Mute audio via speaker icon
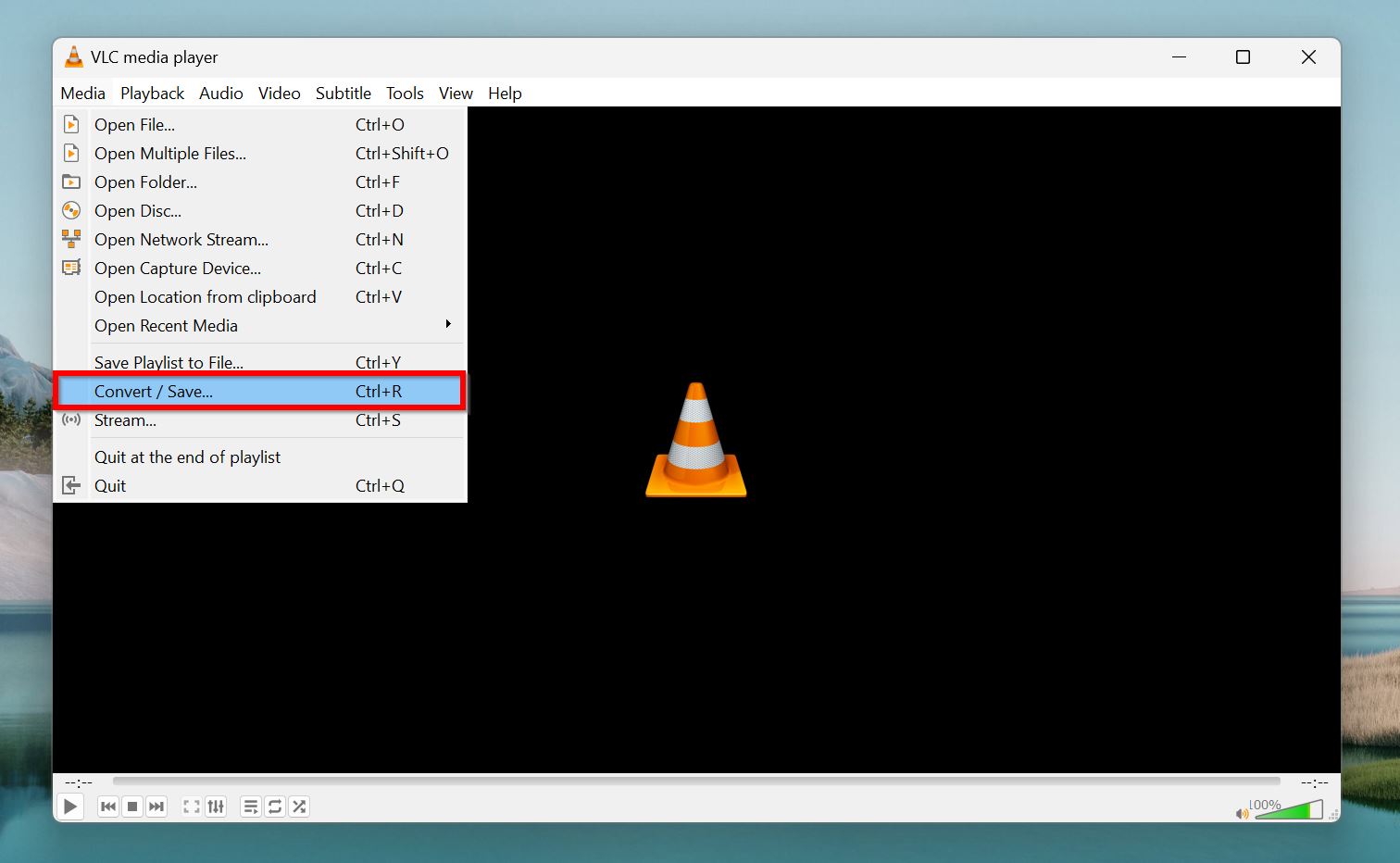1400x863 pixels. [1242, 812]
